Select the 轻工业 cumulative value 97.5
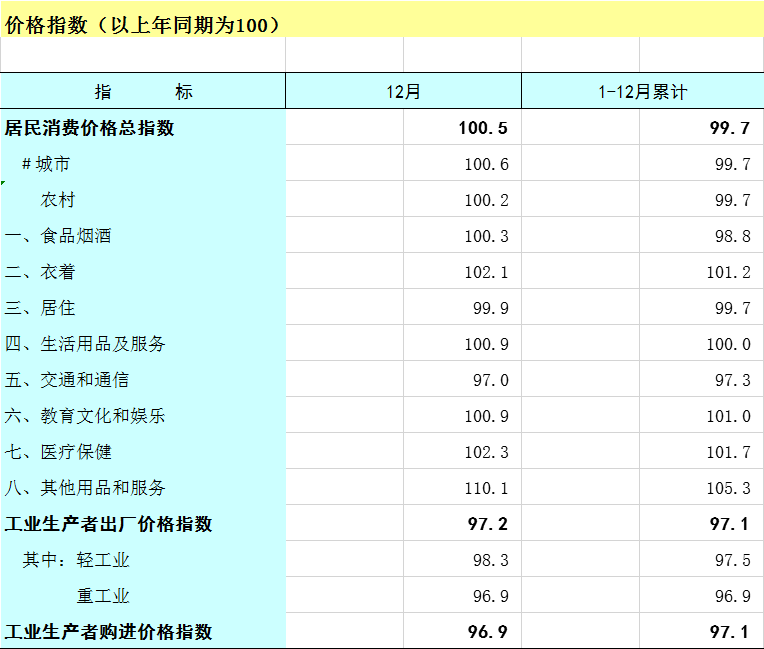 pyautogui.click(x=732, y=560)
